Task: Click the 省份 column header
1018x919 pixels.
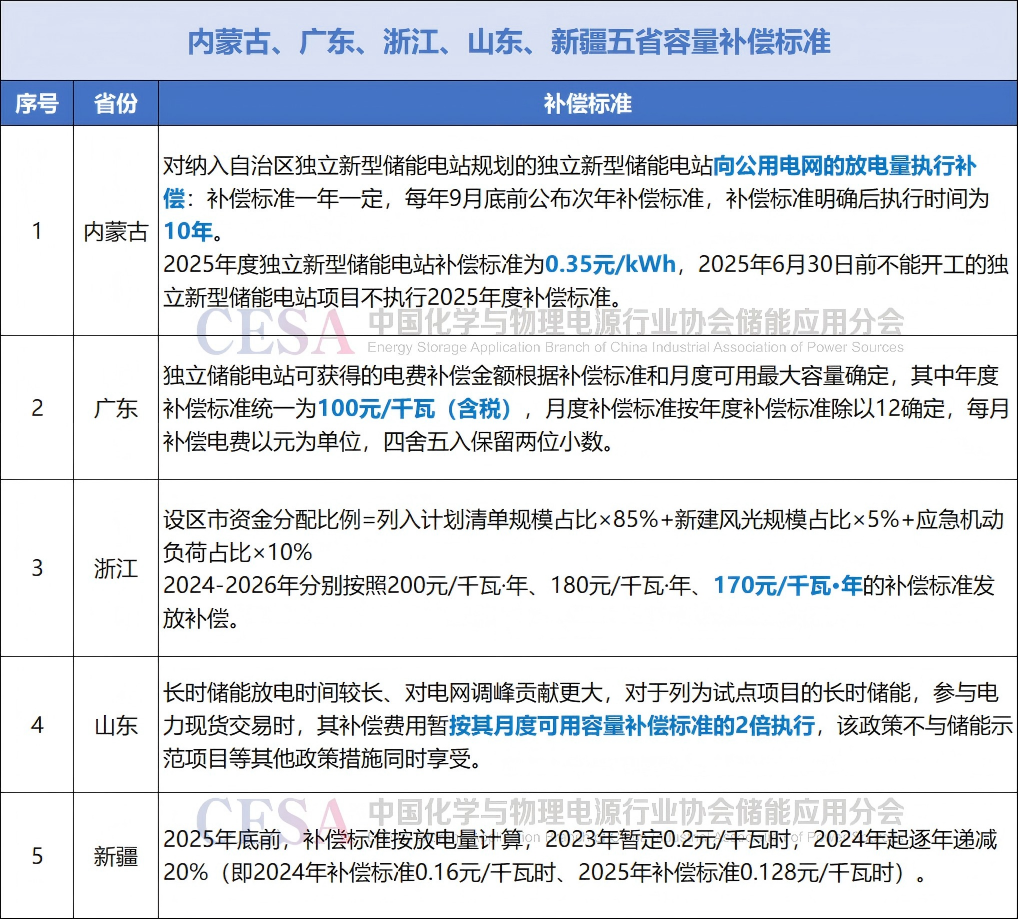Action: click(x=116, y=104)
